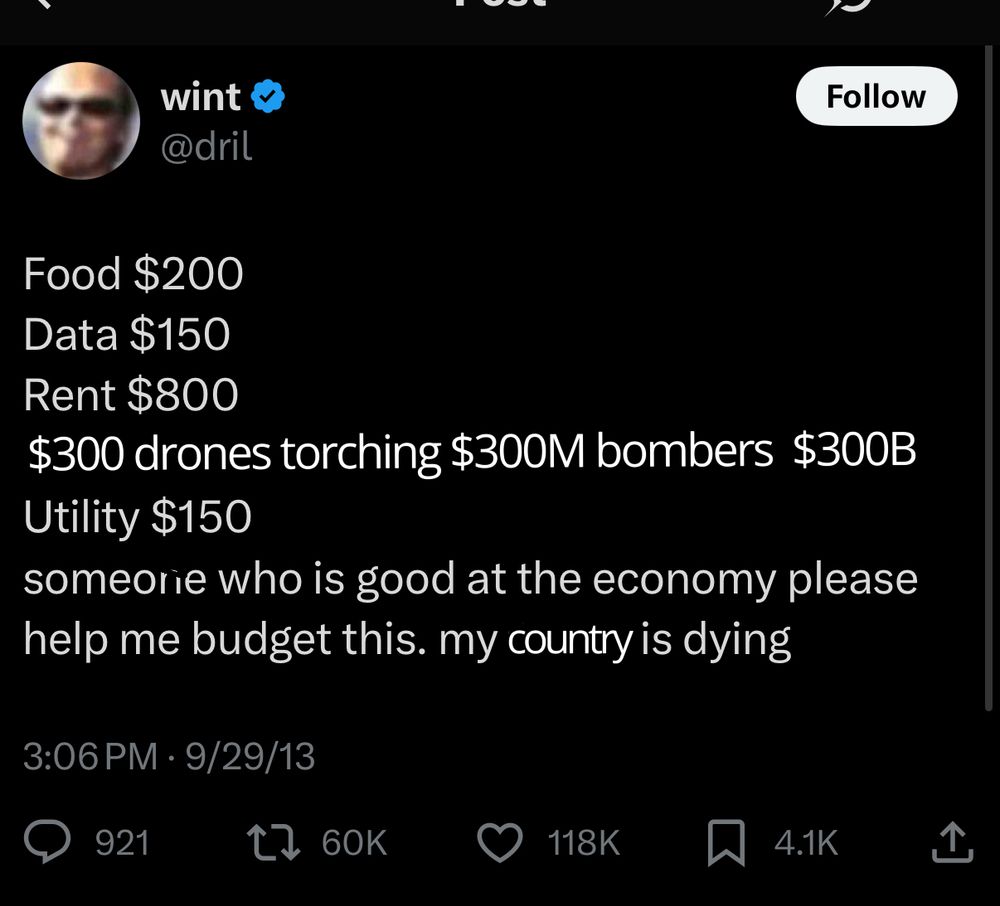The height and width of the screenshot is (906, 1000).
Task: Click the blue verified checkmark badge
Action: 268,97
